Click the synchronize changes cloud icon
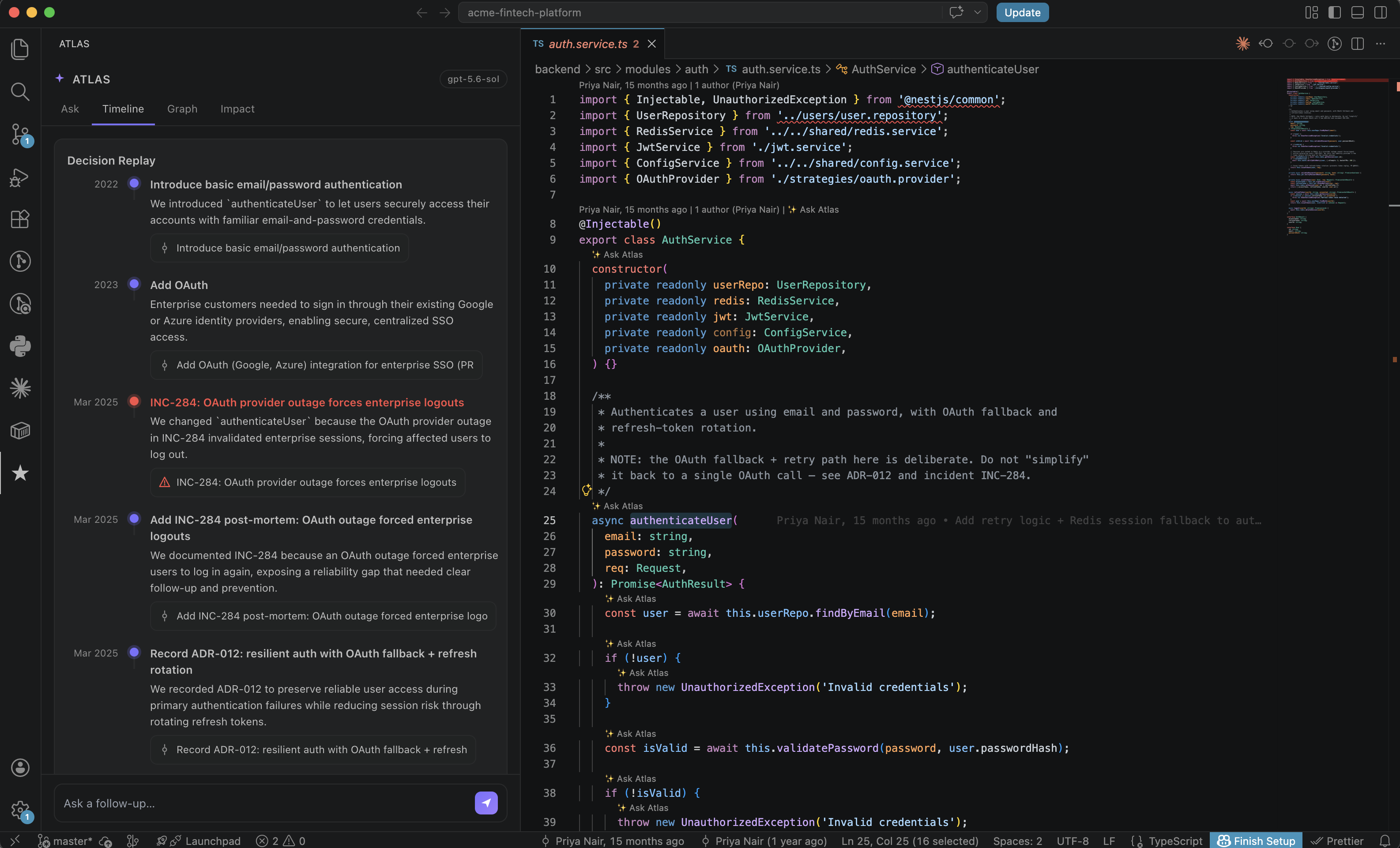This screenshot has height=848, width=1400. click(105, 841)
